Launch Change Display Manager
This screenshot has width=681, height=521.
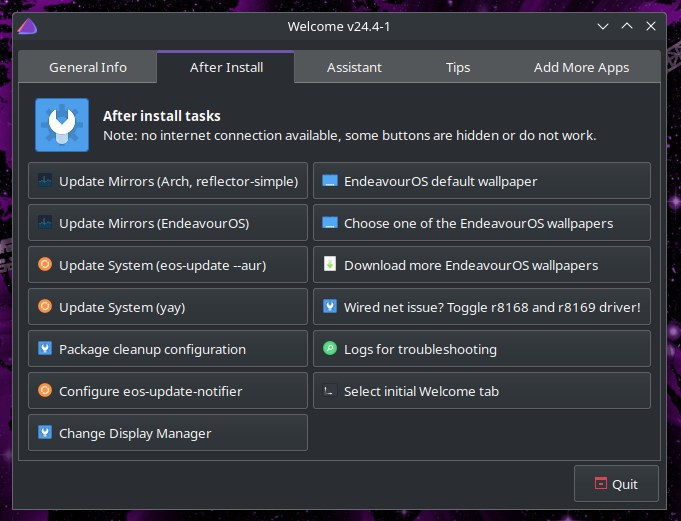pyautogui.click(x=168, y=432)
